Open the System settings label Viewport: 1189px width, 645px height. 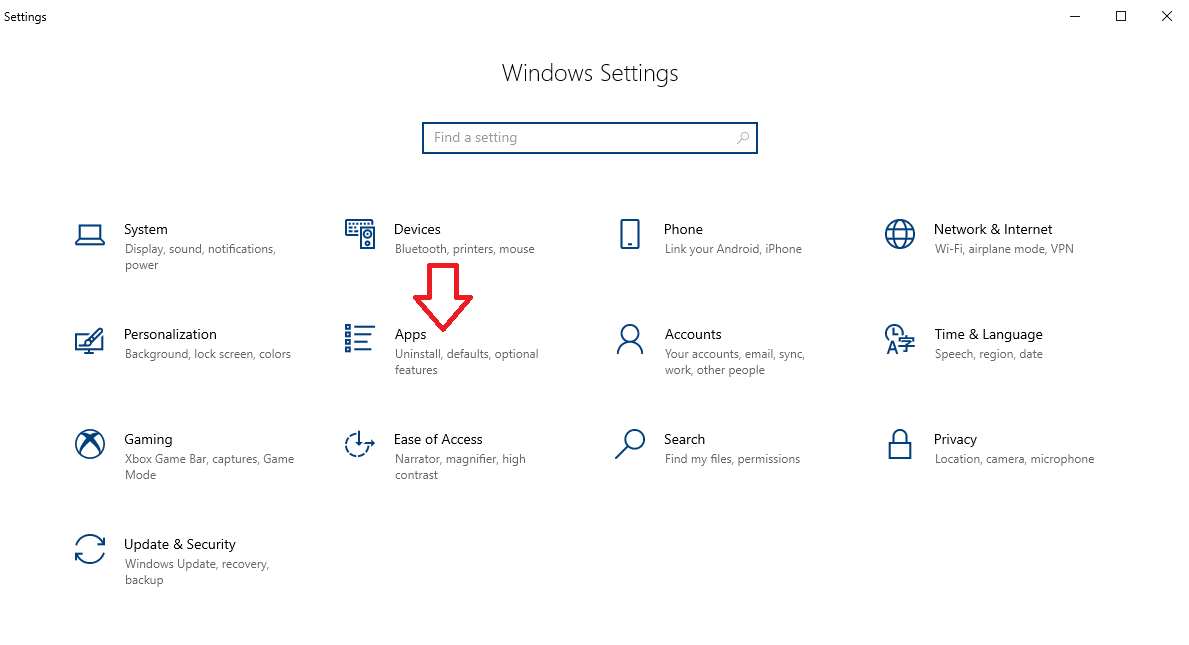[x=146, y=230]
